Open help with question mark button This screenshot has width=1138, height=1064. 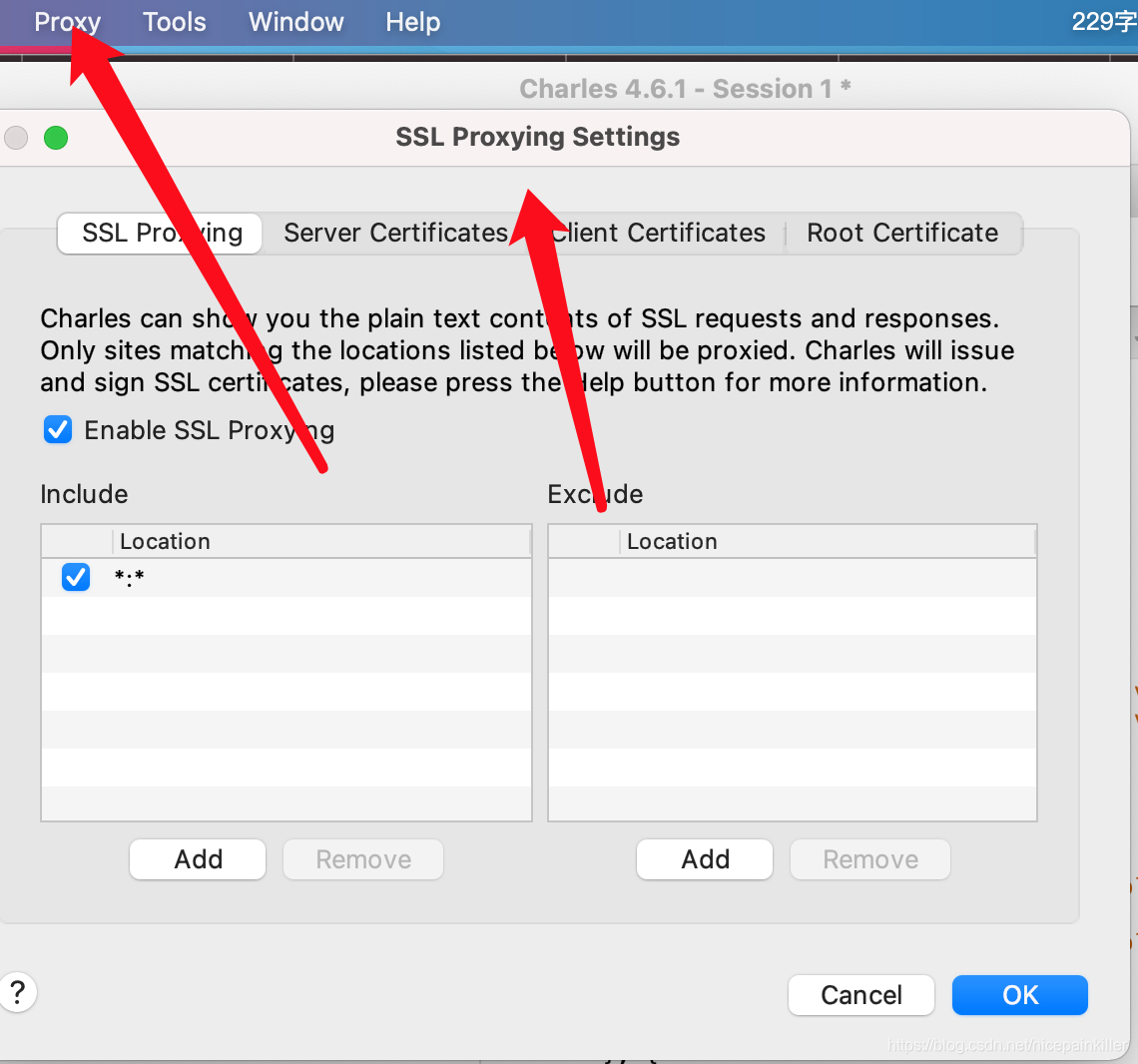17,992
